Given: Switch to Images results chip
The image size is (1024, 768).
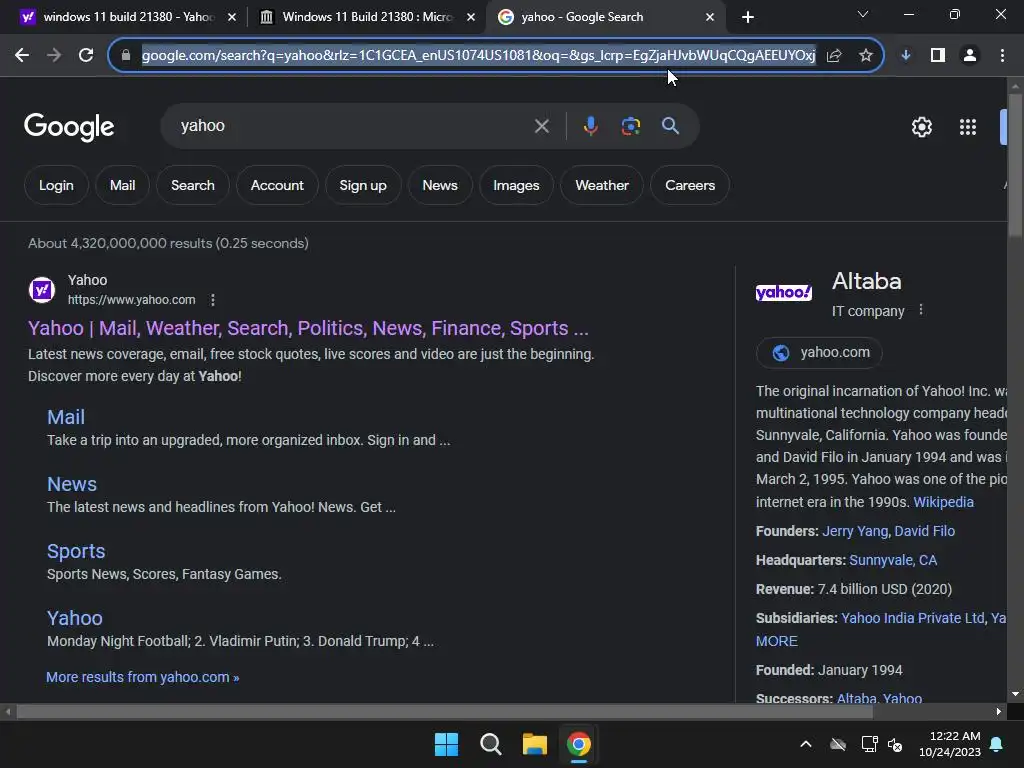Looking at the screenshot, I should click(x=516, y=185).
